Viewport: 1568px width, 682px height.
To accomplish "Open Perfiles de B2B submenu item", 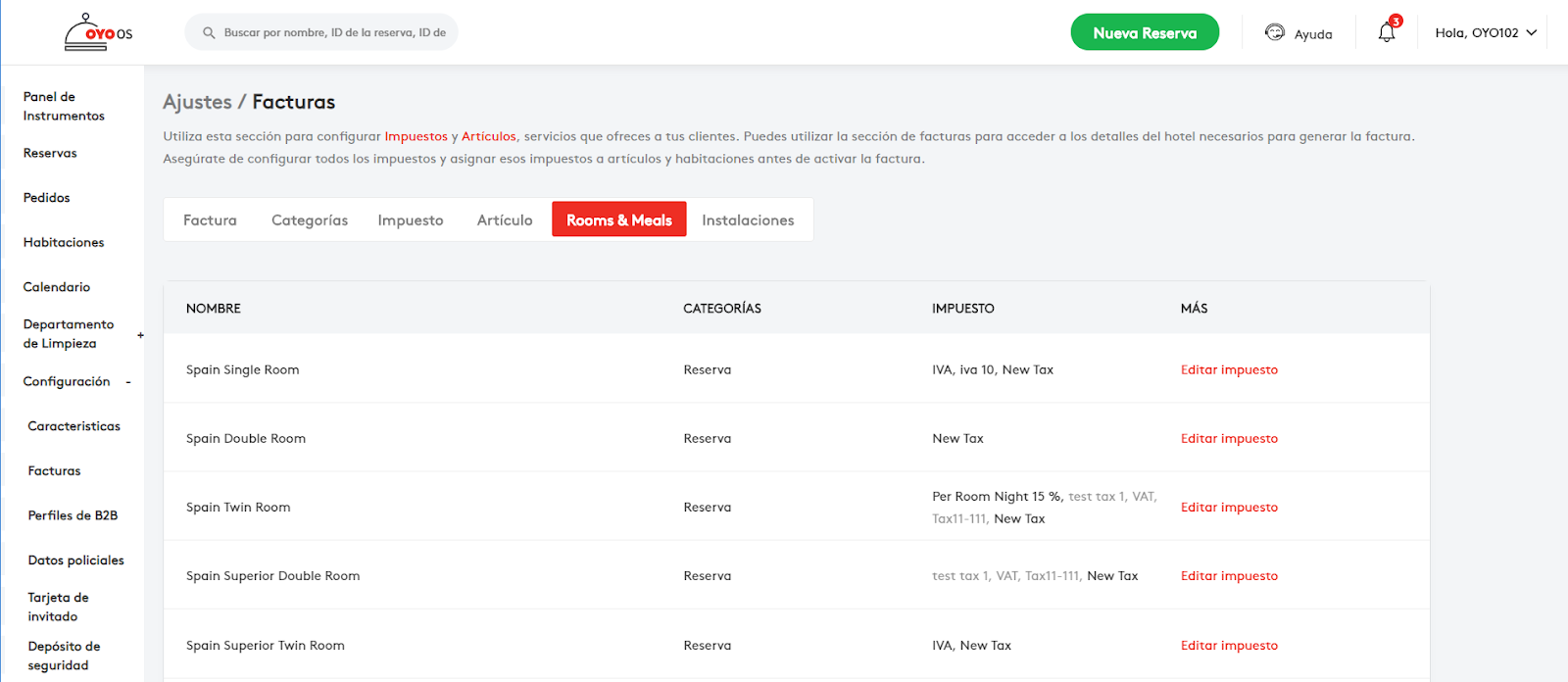I will click(x=73, y=515).
